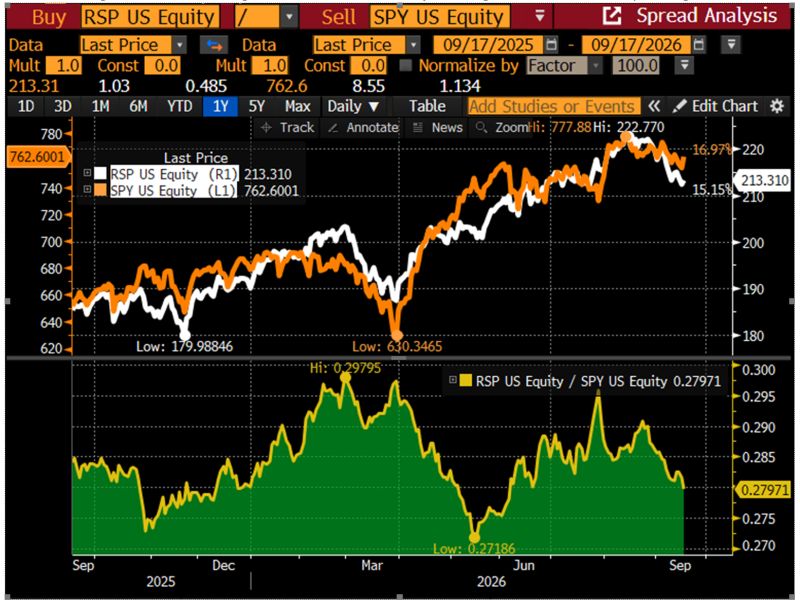The image size is (800, 605).
Task: Click the 213.310 right axis price label
Action: [764, 180]
